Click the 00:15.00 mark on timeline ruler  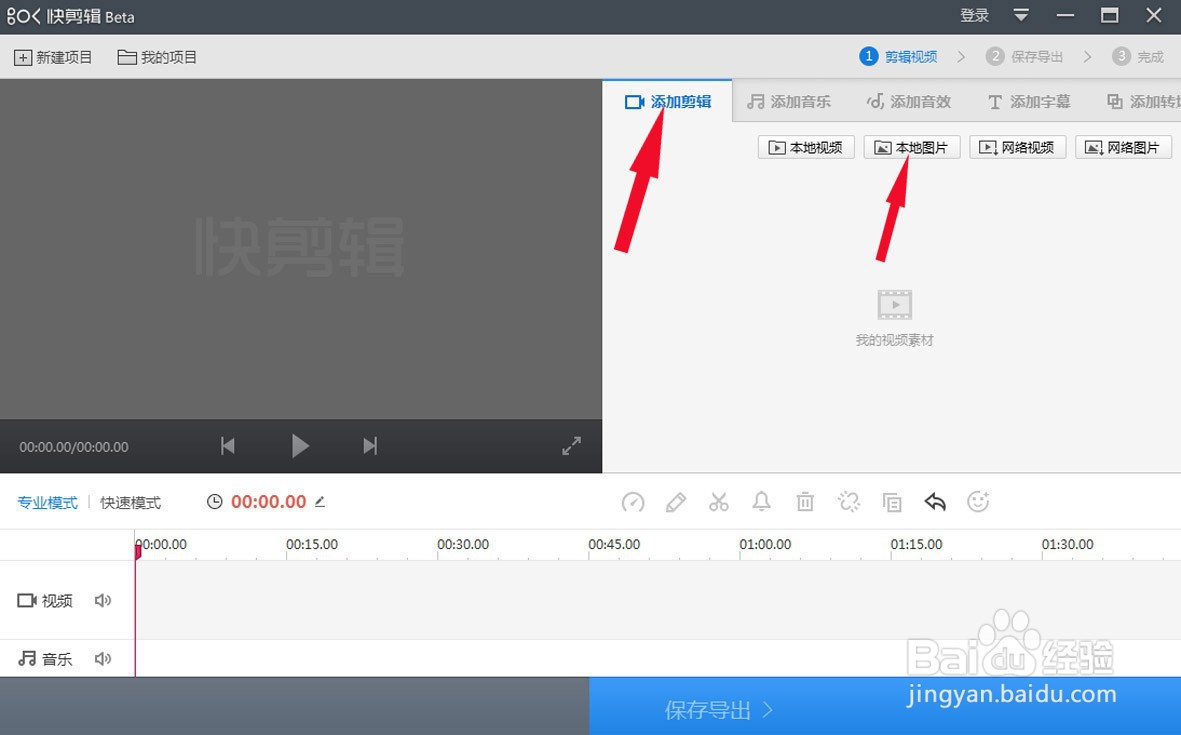[312, 544]
